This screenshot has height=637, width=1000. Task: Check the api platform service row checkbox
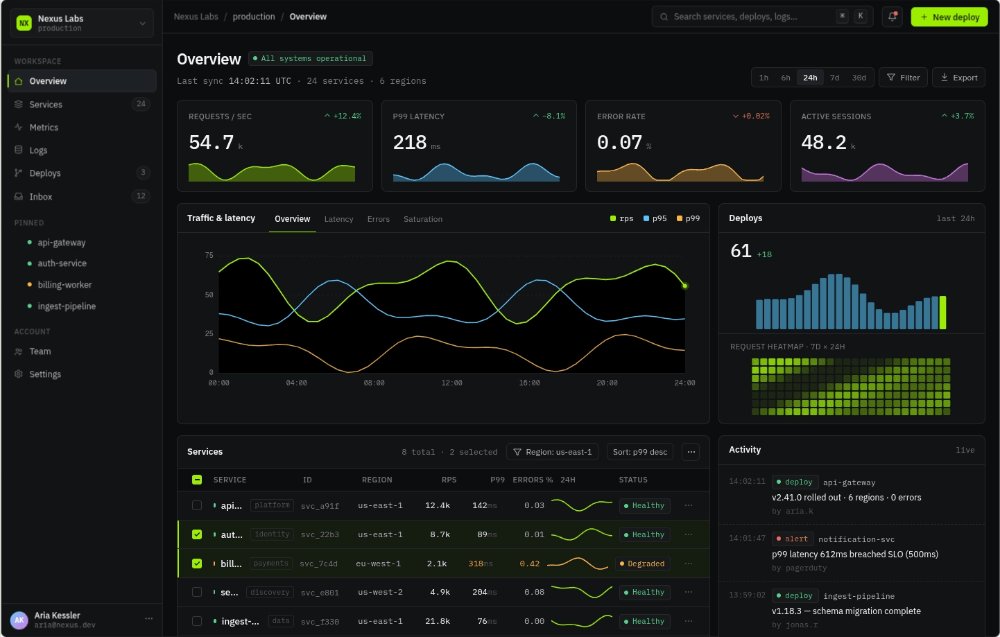197,506
